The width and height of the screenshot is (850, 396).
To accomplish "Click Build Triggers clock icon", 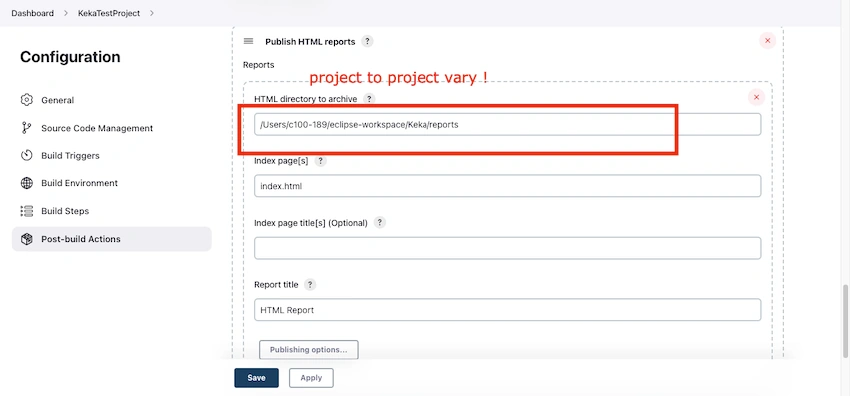I will pyautogui.click(x=27, y=155).
